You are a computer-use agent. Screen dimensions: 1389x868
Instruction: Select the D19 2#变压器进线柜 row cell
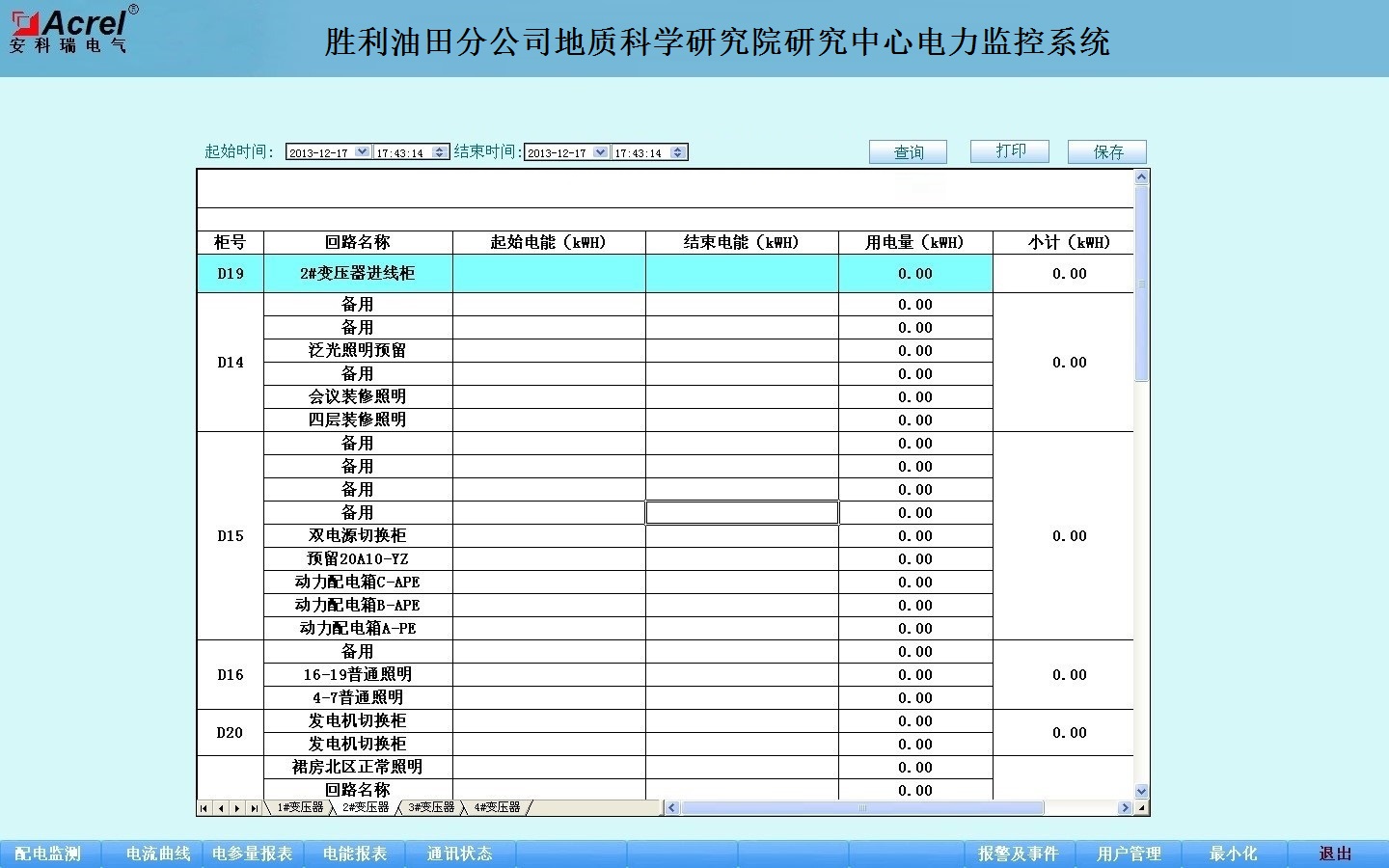click(357, 274)
